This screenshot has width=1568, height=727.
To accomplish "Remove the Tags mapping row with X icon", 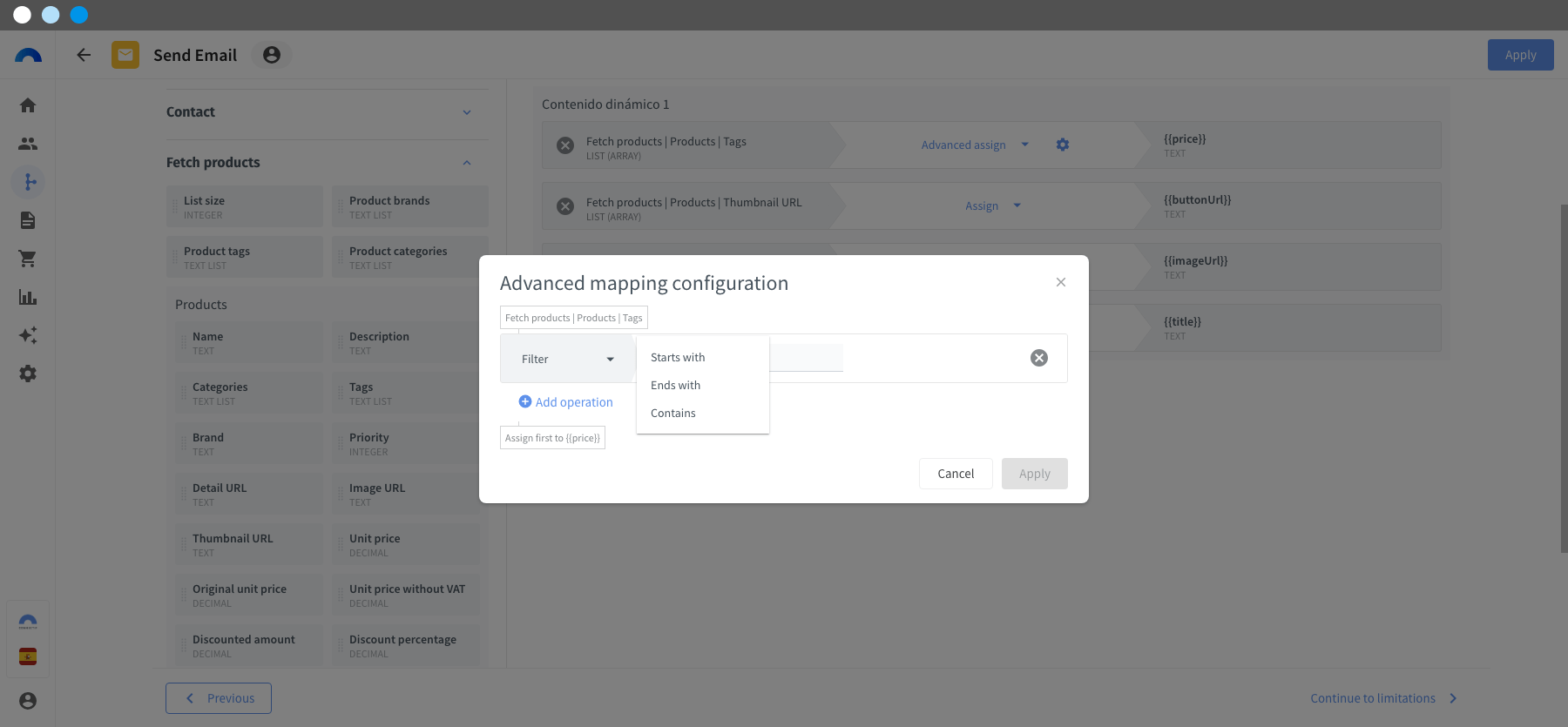I will click(565, 145).
